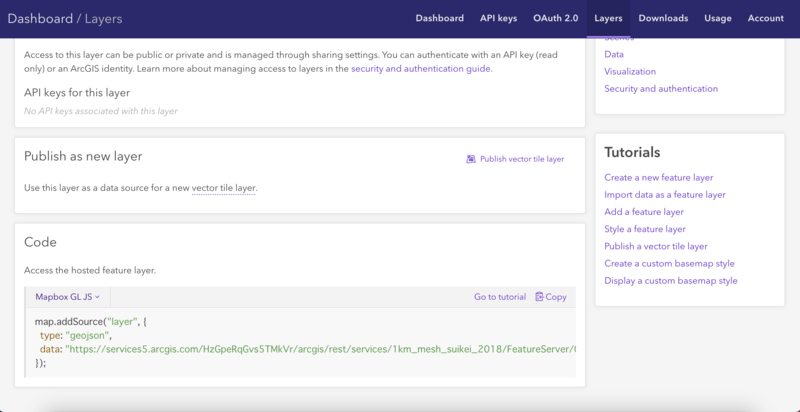
Task: Go to the Downloads tab
Action: coord(663,18)
